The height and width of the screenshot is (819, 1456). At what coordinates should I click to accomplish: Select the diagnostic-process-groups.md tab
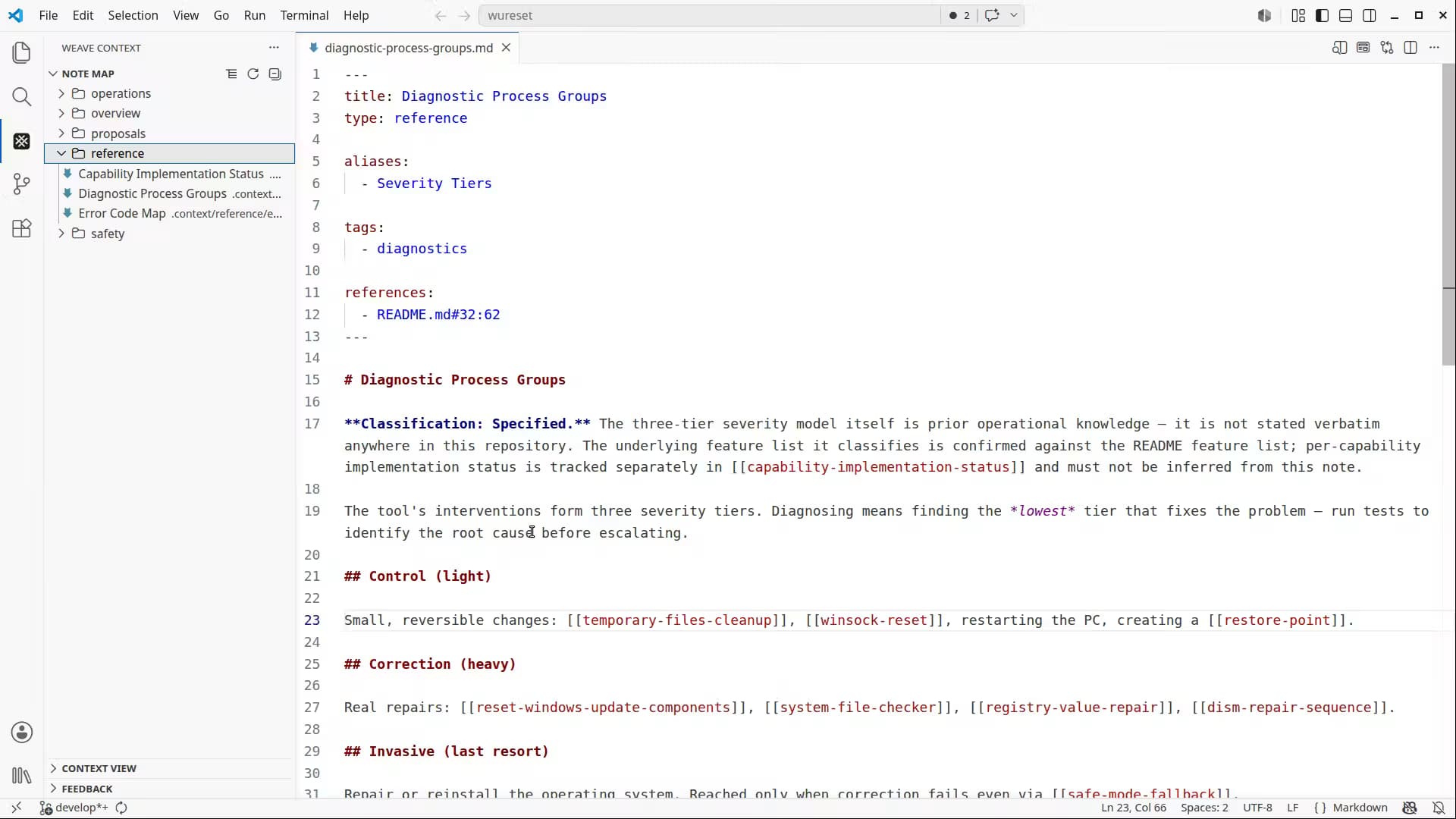pos(409,48)
